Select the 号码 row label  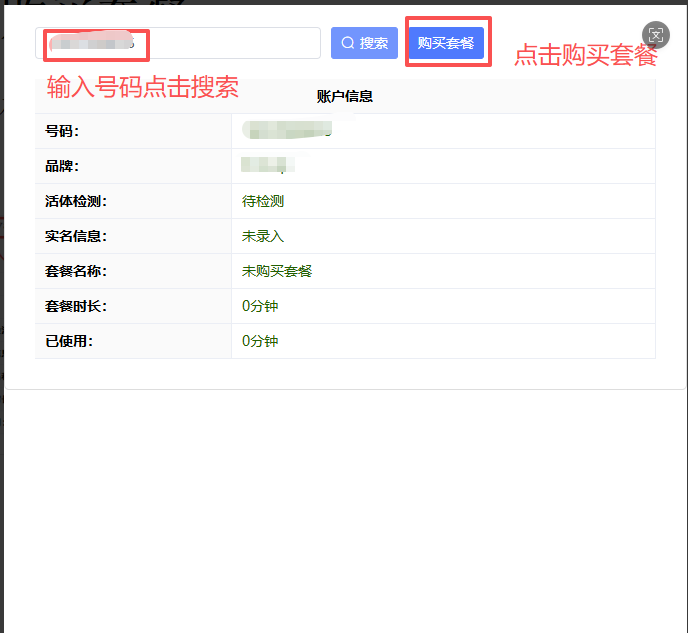point(62,131)
